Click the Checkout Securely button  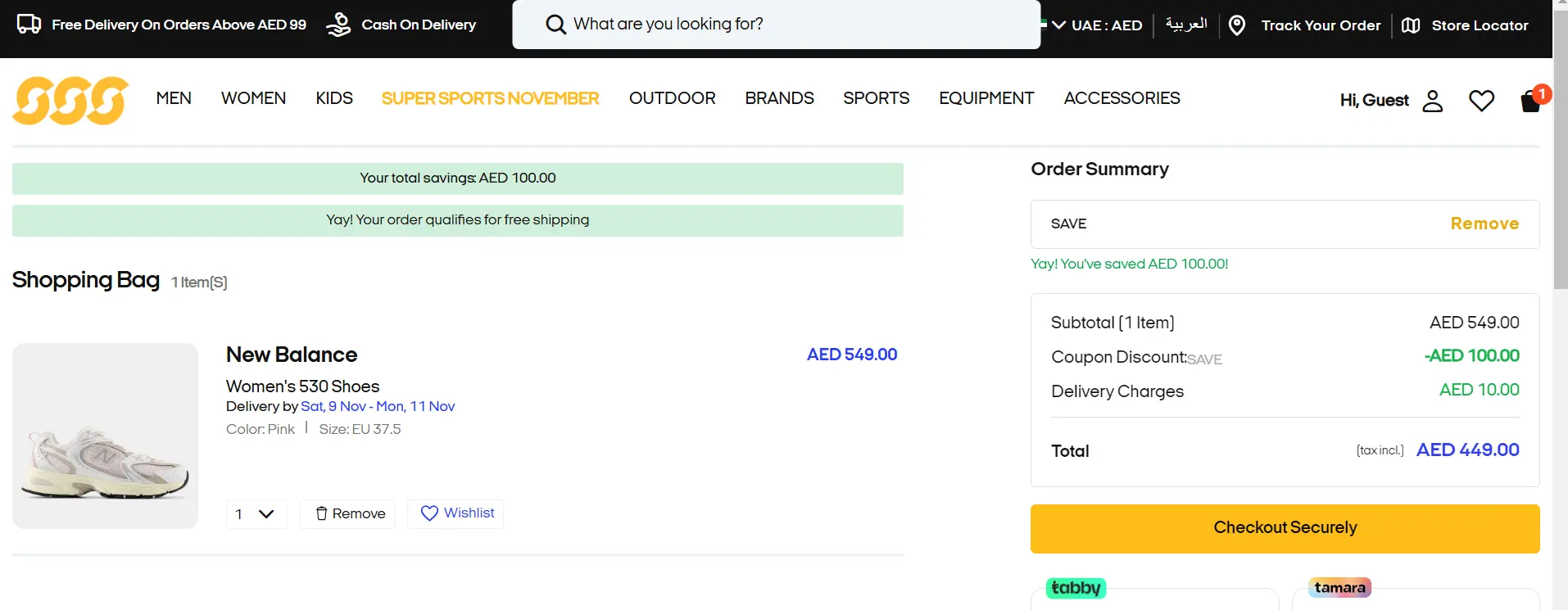click(x=1285, y=528)
